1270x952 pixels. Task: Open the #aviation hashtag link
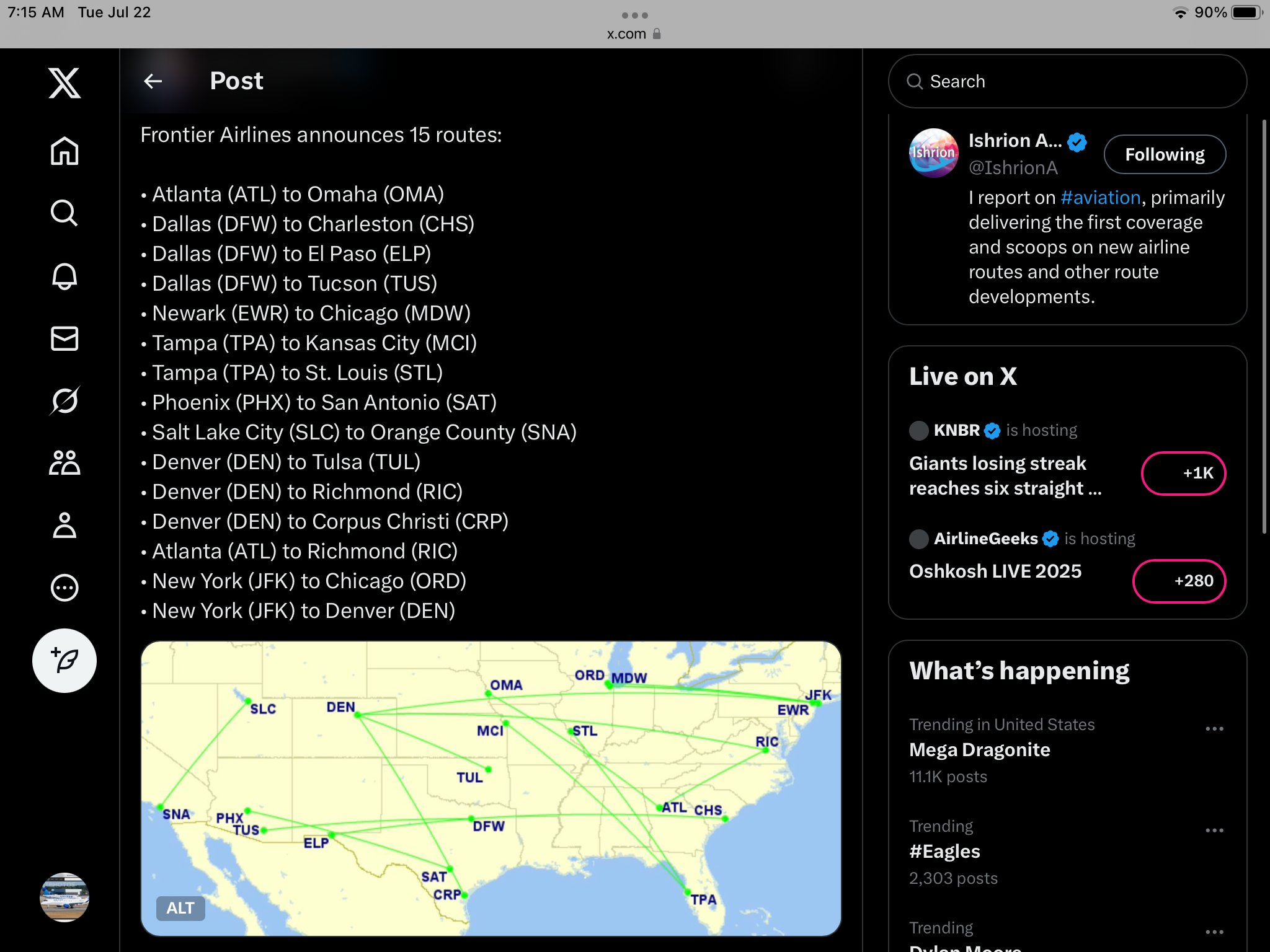click(1101, 197)
